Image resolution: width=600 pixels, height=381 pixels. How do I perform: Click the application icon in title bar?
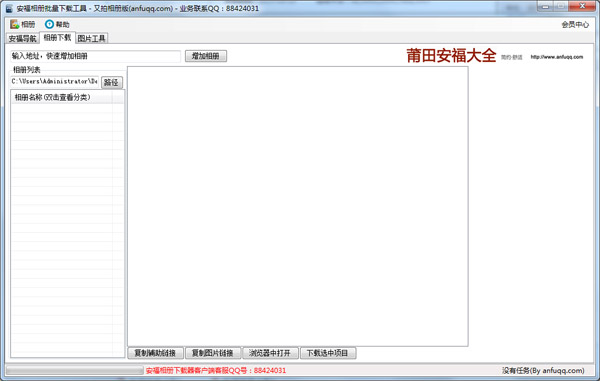[x=9, y=8]
